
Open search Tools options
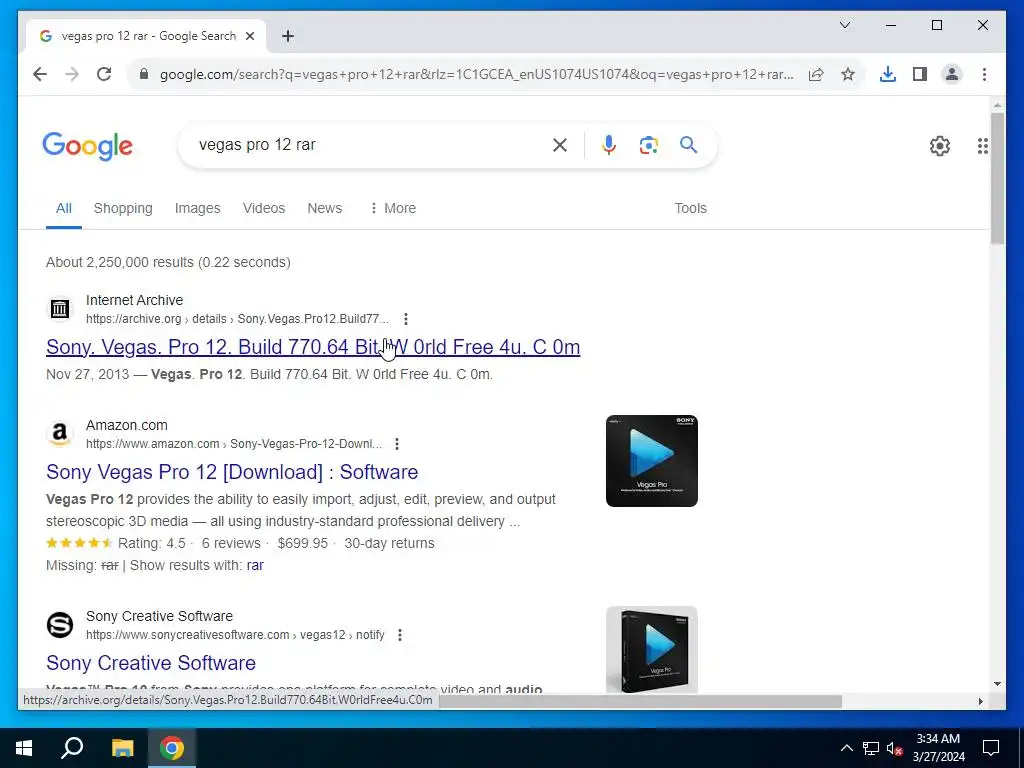click(x=690, y=208)
